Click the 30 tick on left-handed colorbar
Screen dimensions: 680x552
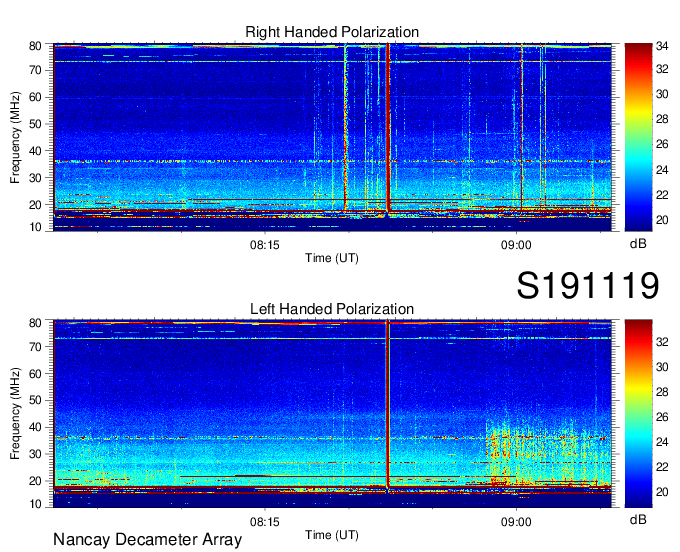662,367
